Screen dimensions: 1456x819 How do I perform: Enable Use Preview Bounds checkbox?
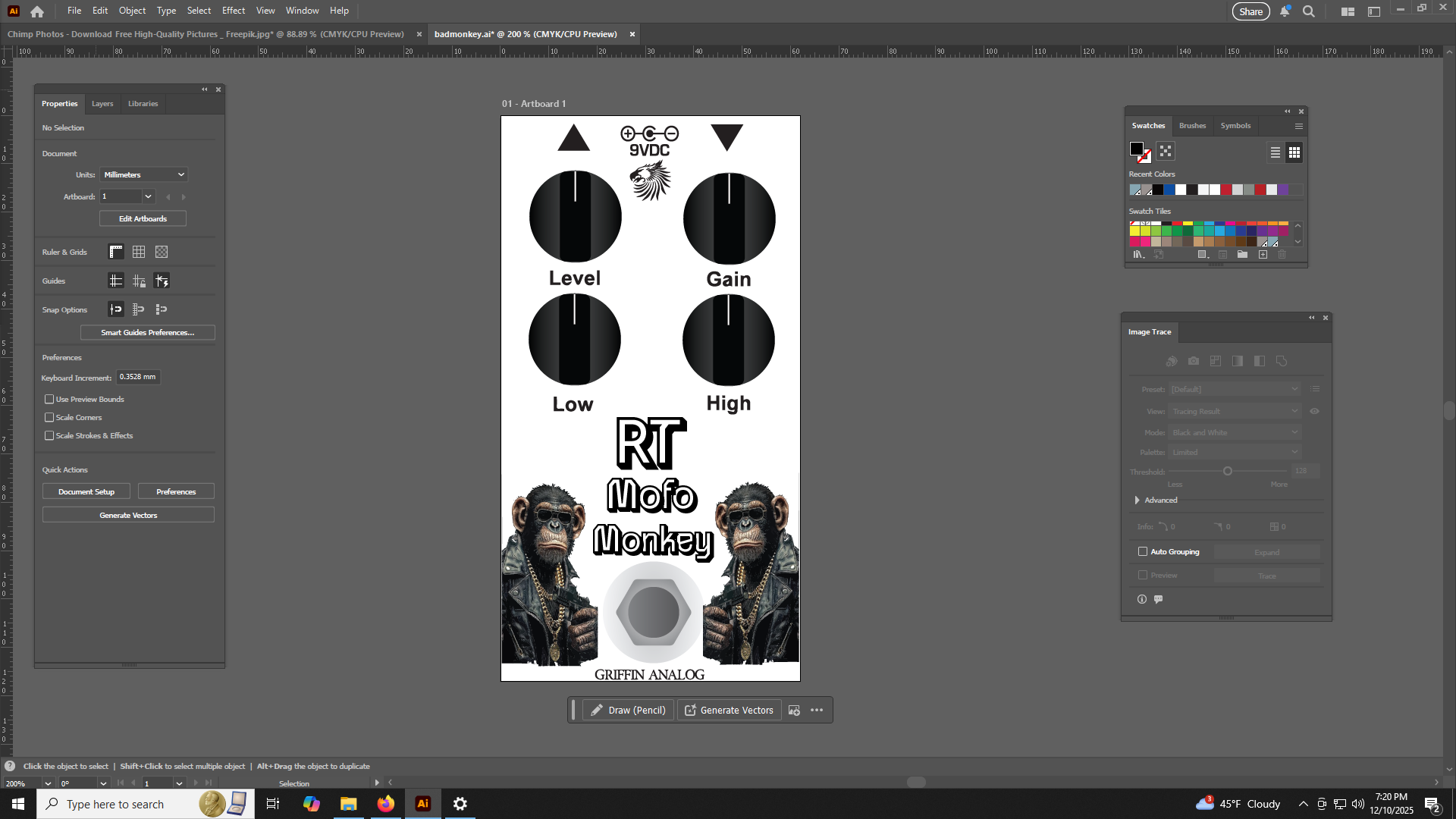pos(49,400)
